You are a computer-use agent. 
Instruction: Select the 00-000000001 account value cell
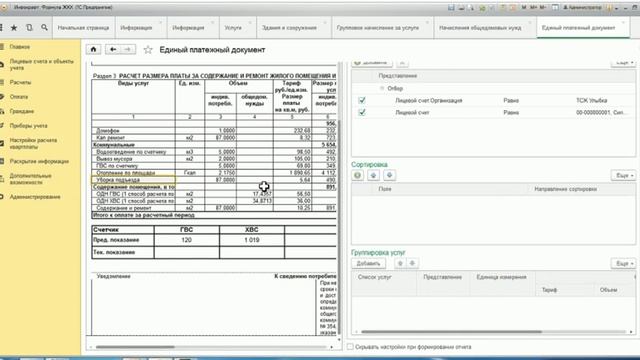pos(602,112)
